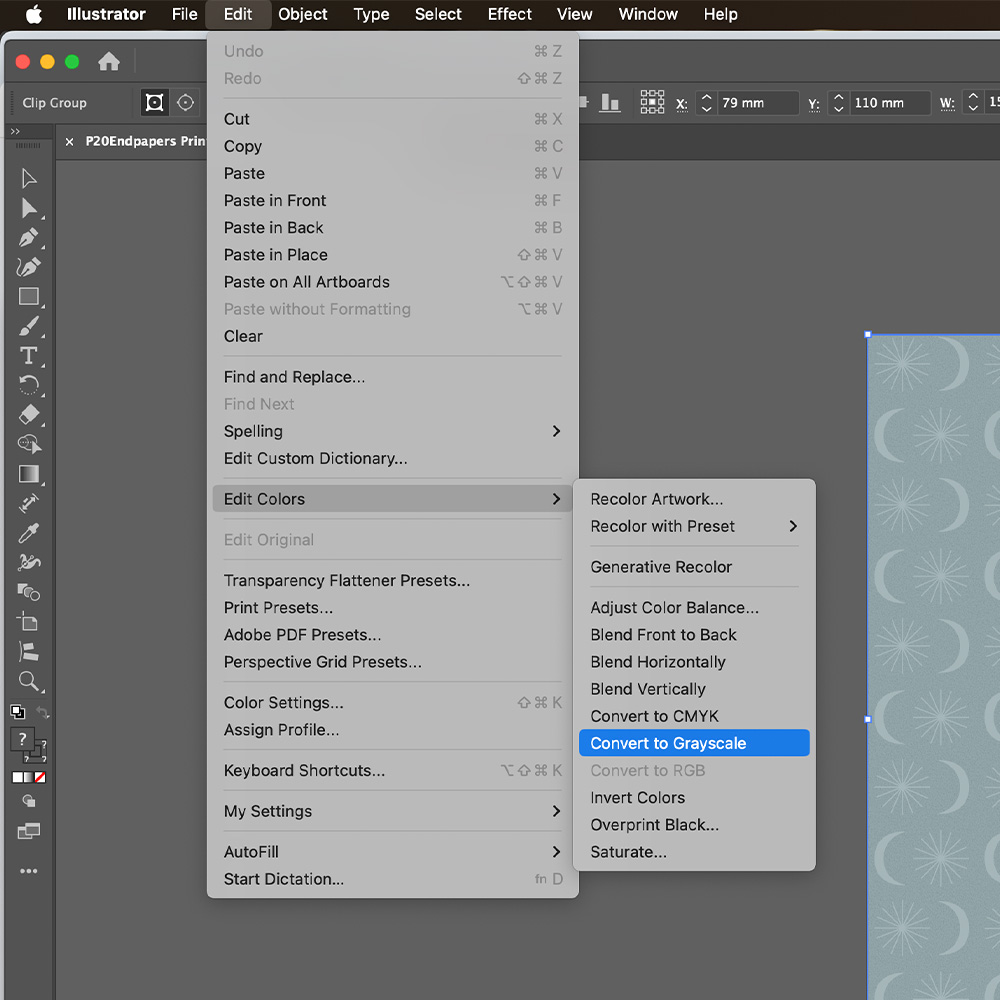This screenshot has width=1000, height=1000.
Task: Open the Apple menu
Action: click(x=34, y=14)
